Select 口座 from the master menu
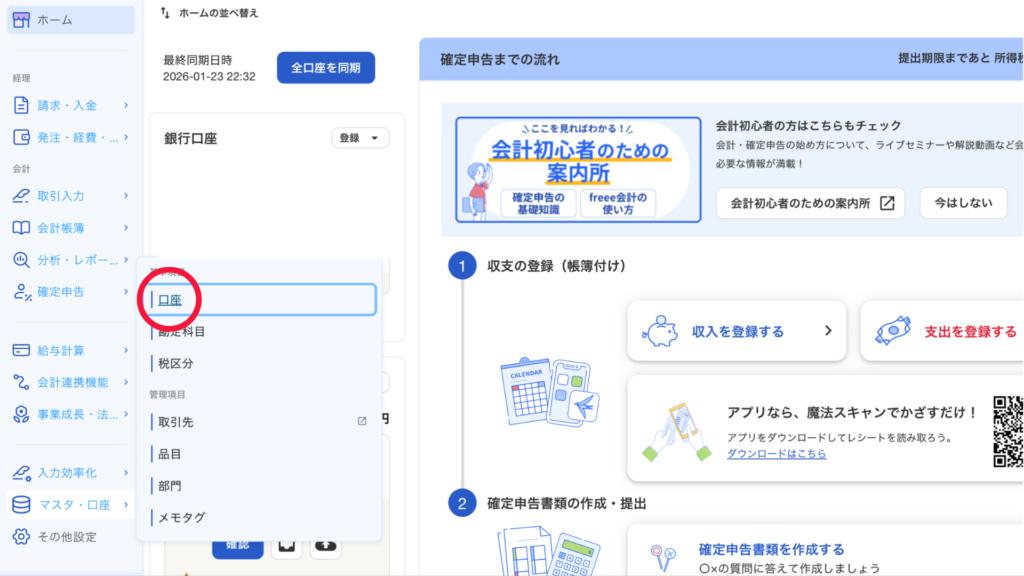The width and height of the screenshot is (1024, 576). click(x=170, y=299)
